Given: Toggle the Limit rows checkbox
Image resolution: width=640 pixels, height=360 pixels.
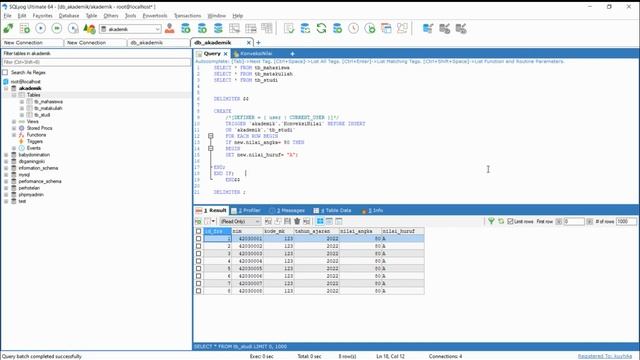Looking at the screenshot, I should coord(510,221).
